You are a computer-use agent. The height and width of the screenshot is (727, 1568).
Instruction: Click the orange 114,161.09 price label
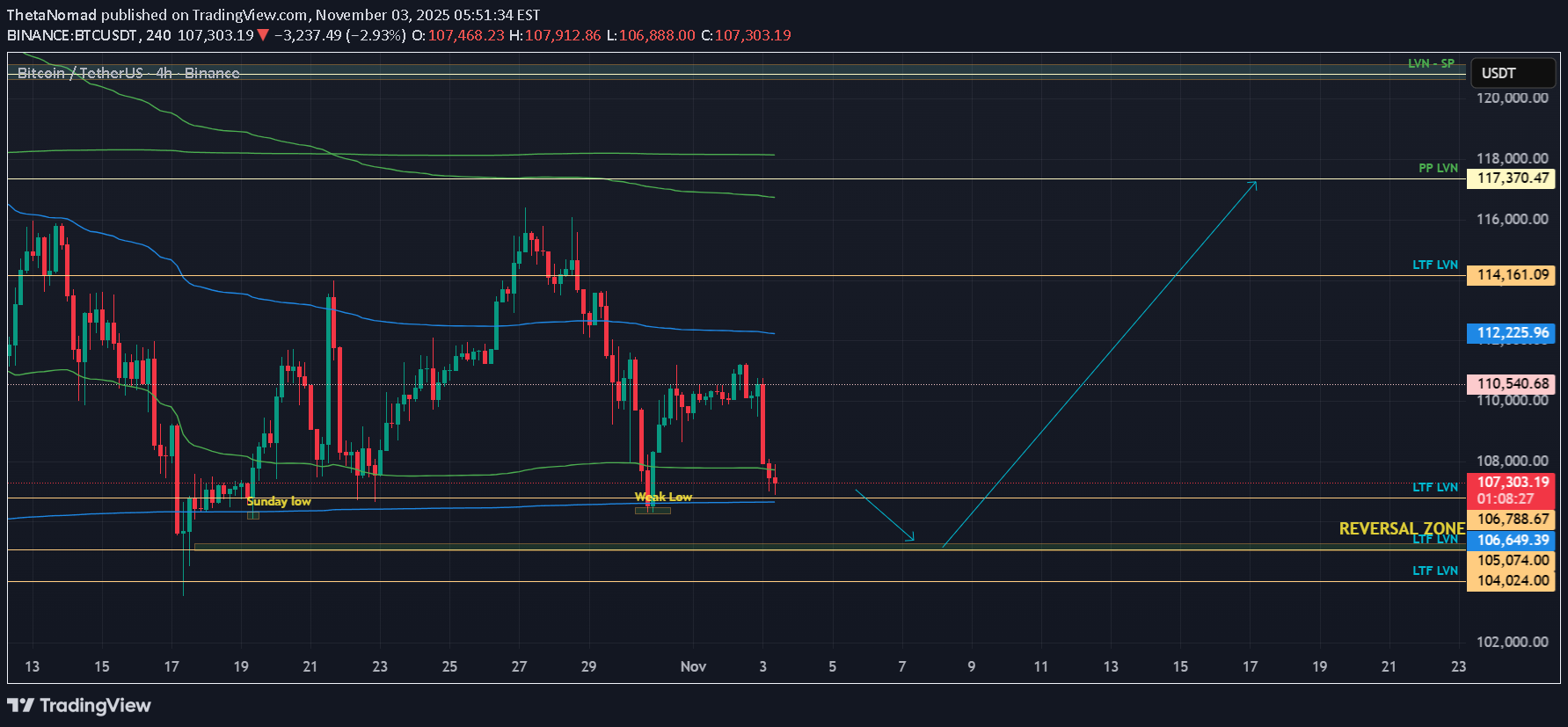pos(1512,275)
